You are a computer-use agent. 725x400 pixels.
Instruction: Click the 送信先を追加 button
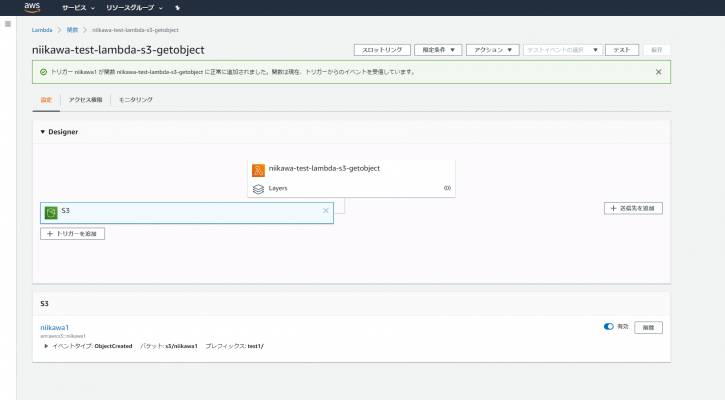point(633,208)
